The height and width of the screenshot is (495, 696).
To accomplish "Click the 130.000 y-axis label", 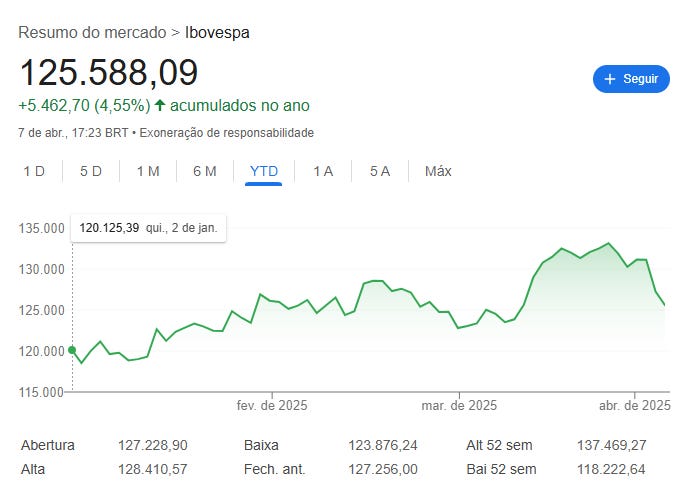I will (41, 269).
